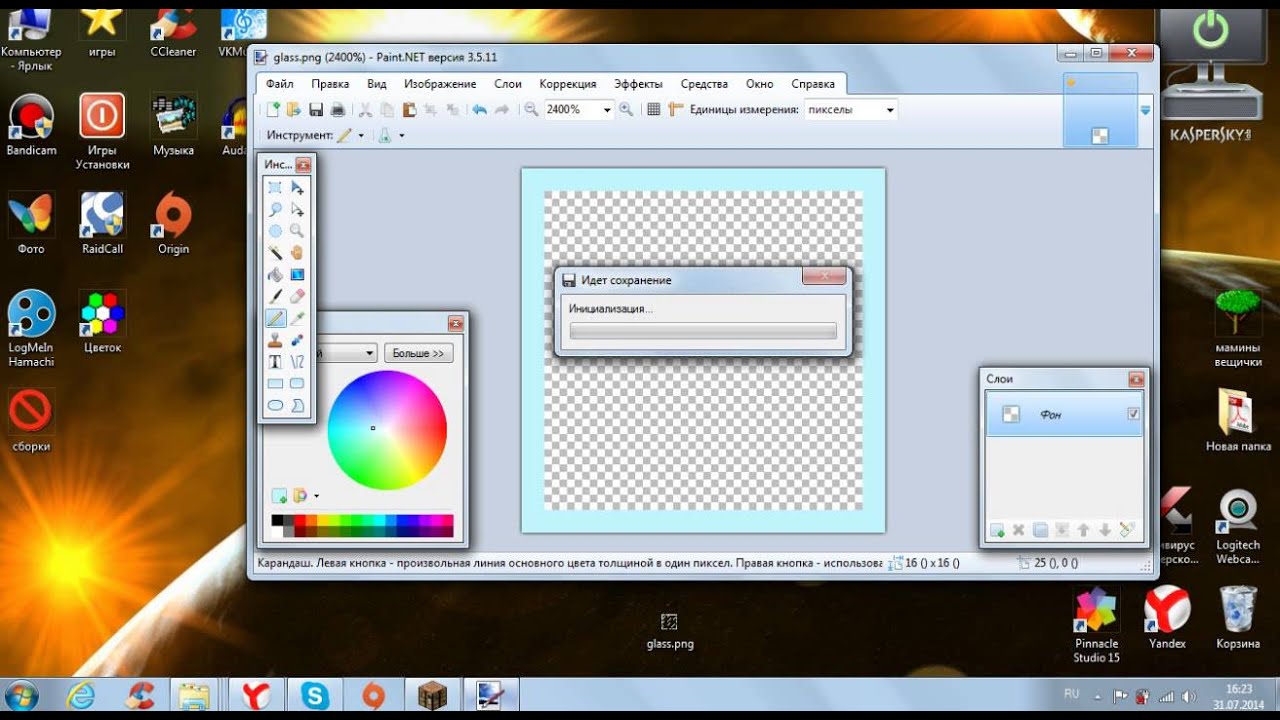The width and height of the screenshot is (1280, 720).
Task: Select the Rectangle Select tool
Action: 275,187
